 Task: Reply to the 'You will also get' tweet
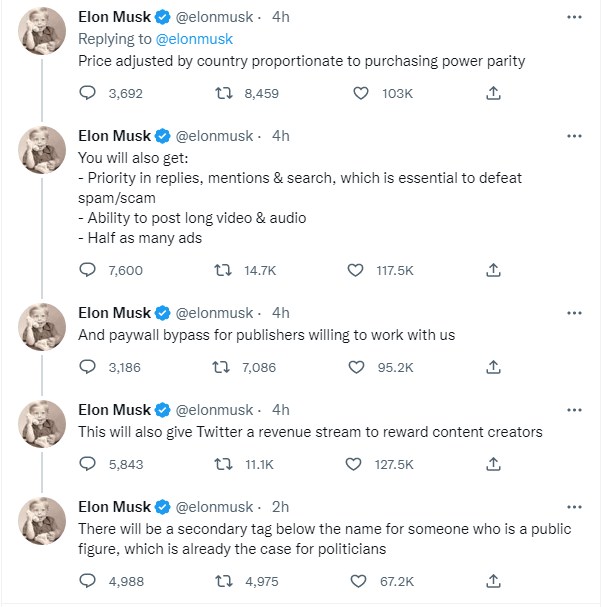click(x=87, y=270)
